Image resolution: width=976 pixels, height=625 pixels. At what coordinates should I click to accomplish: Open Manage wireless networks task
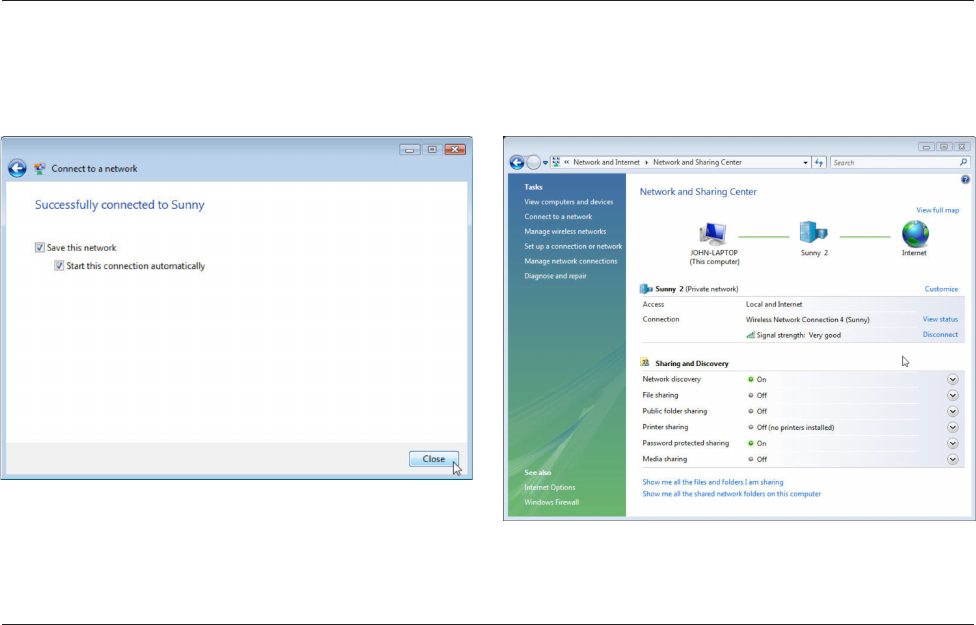[565, 232]
